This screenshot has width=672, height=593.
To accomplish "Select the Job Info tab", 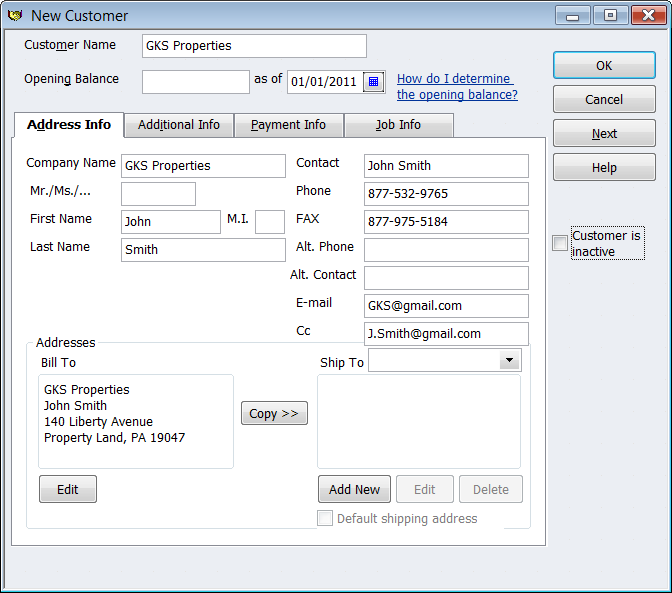I will point(398,125).
